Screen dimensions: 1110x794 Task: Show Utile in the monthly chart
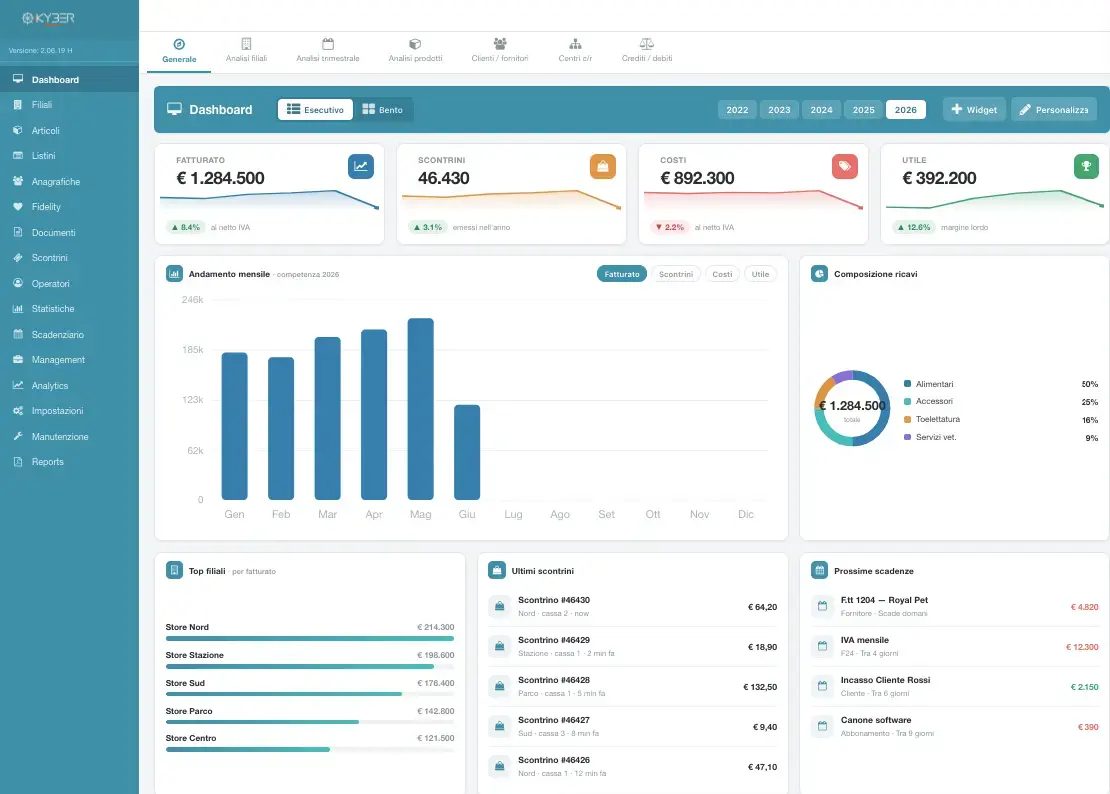760,274
